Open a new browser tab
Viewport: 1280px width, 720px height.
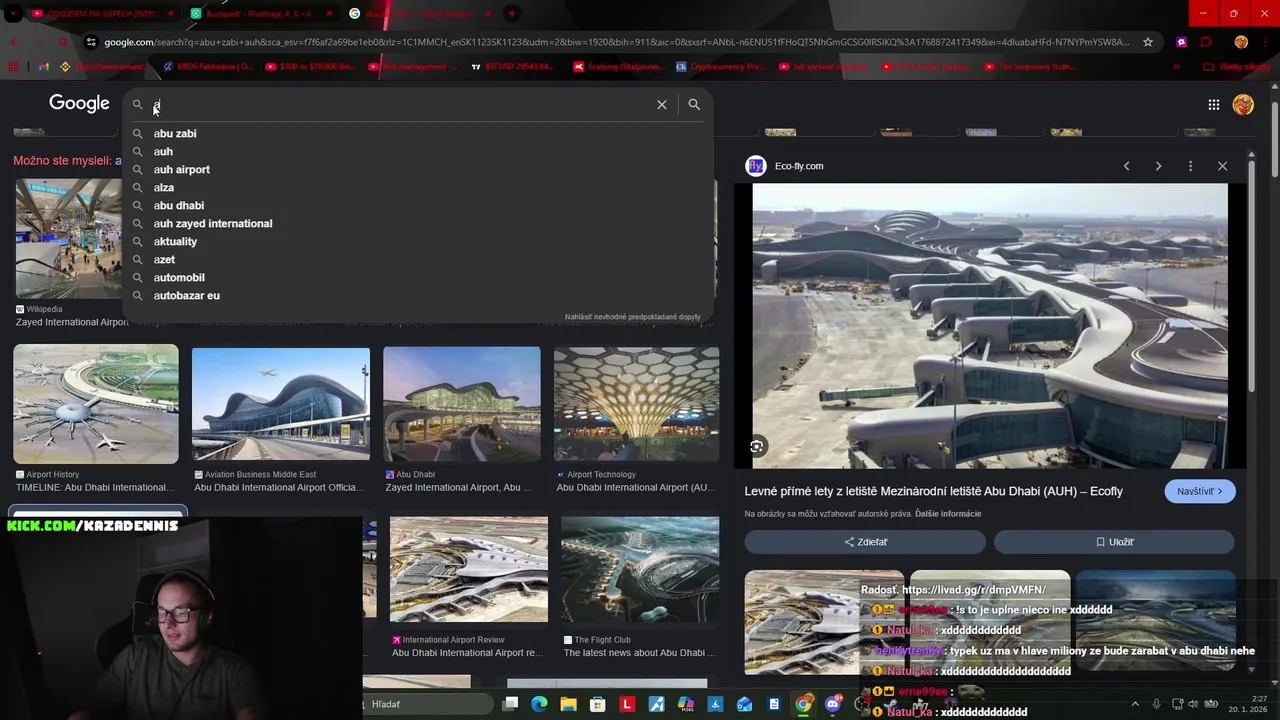point(511,14)
